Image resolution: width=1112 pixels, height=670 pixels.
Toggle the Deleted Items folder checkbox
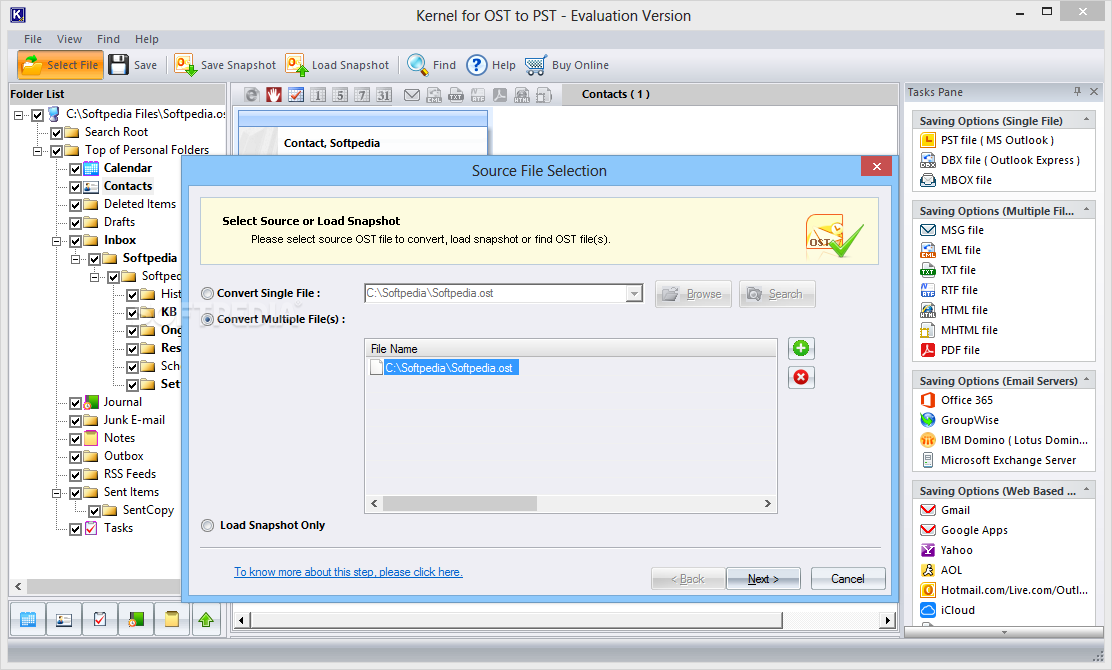click(x=75, y=205)
